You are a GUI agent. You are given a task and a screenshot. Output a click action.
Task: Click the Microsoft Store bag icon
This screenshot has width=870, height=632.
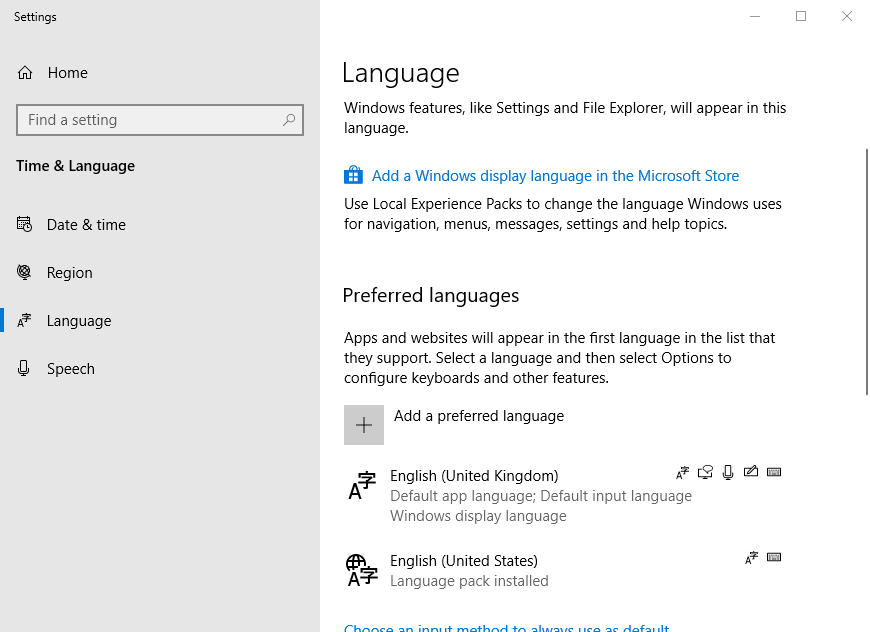click(x=353, y=175)
